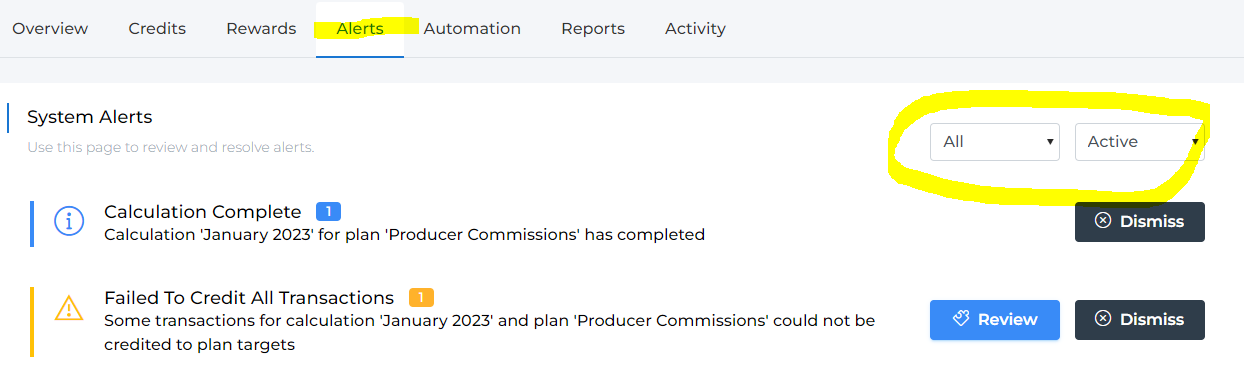Image resolution: width=1244 pixels, height=381 pixels.
Task: Click the yellow warning triangle icon
Action: point(68,307)
